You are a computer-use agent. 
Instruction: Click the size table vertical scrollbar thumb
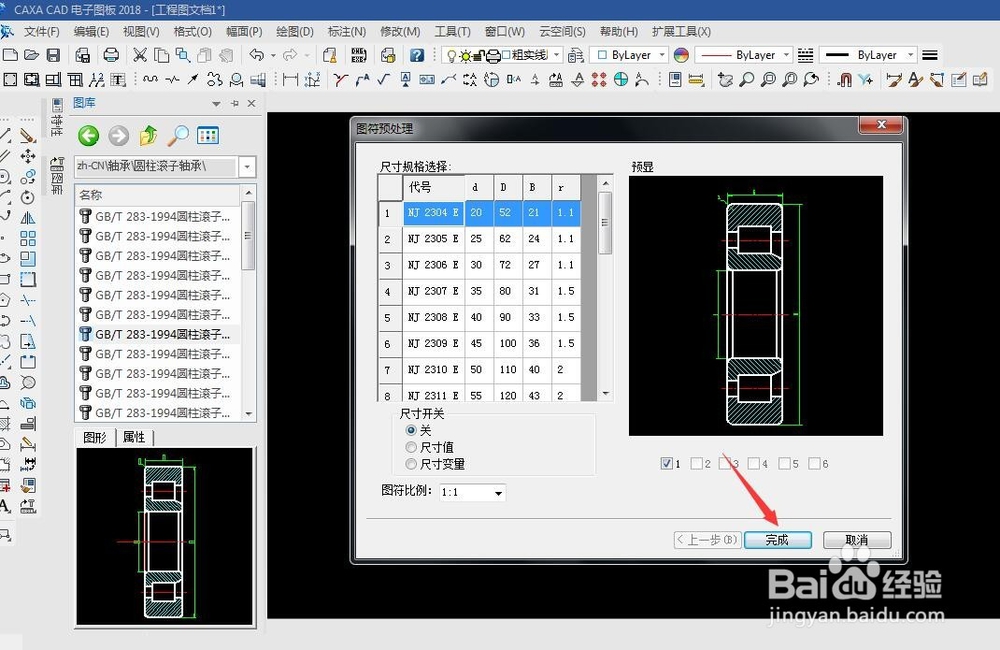(605, 222)
